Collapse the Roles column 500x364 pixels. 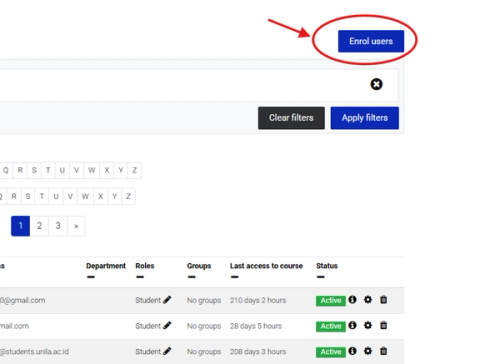click(140, 277)
